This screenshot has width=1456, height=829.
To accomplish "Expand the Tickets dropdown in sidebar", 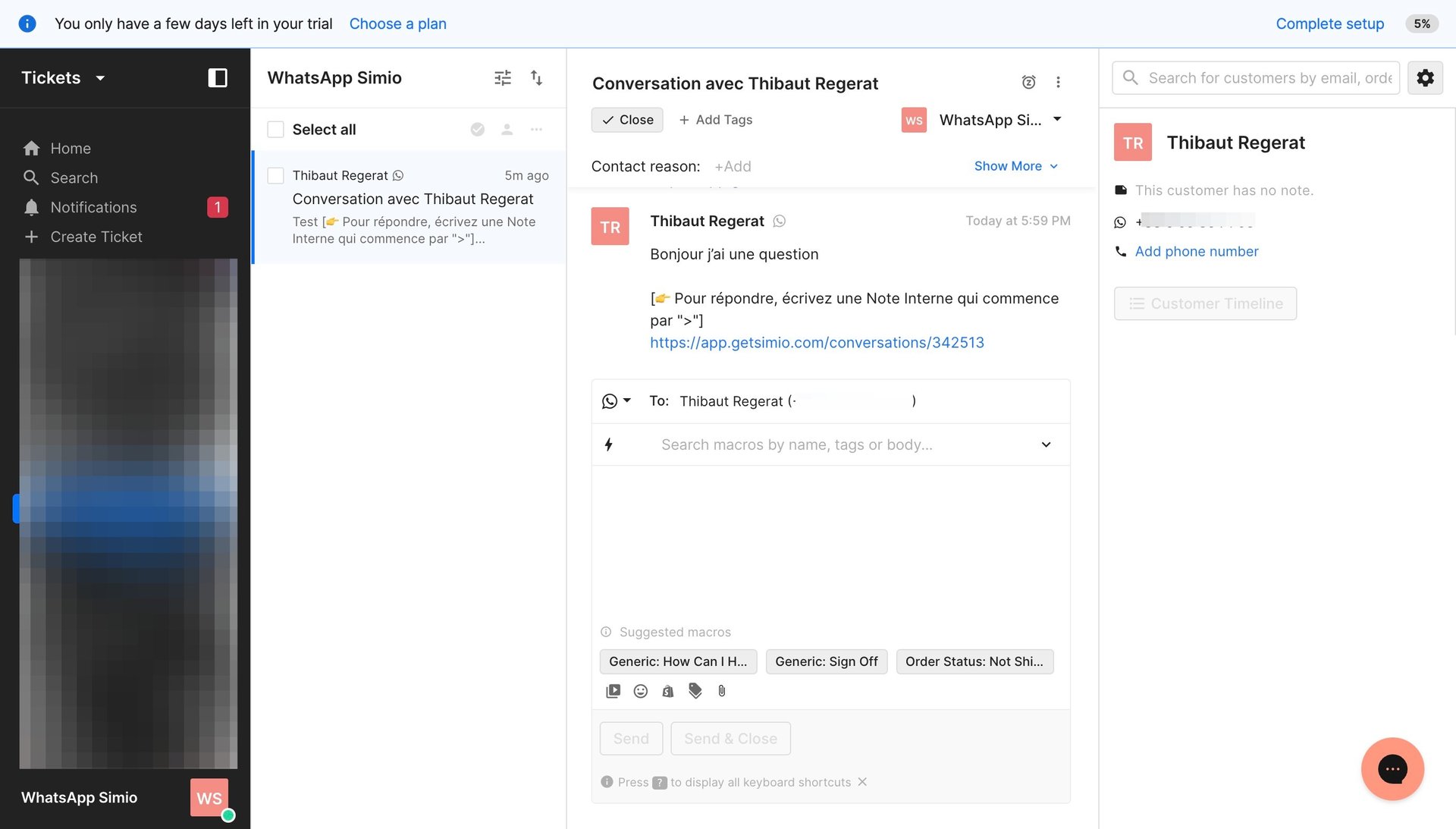I will [x=99, y=78].
